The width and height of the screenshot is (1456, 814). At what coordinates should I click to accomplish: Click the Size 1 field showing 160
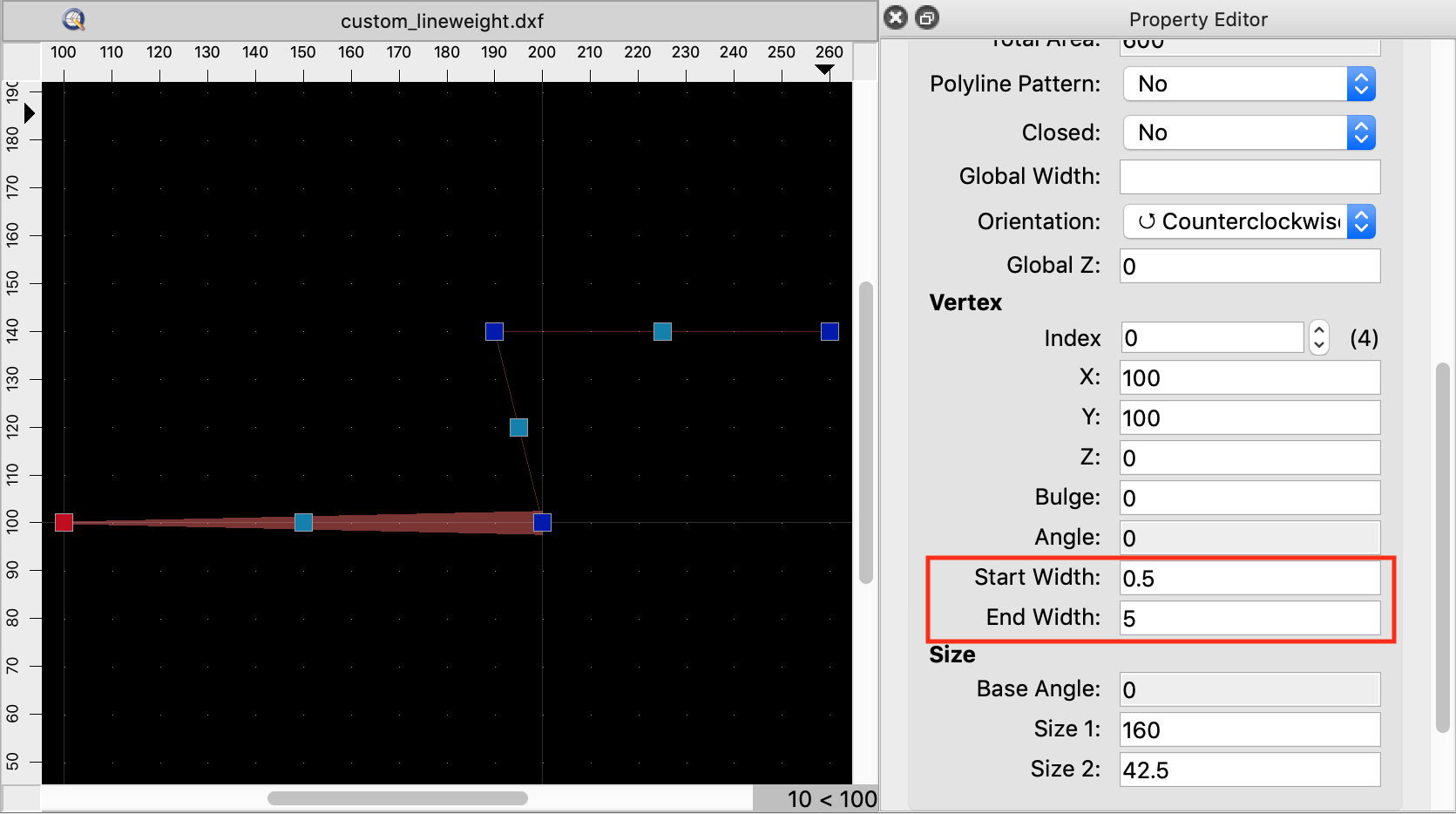(1249, 729)
